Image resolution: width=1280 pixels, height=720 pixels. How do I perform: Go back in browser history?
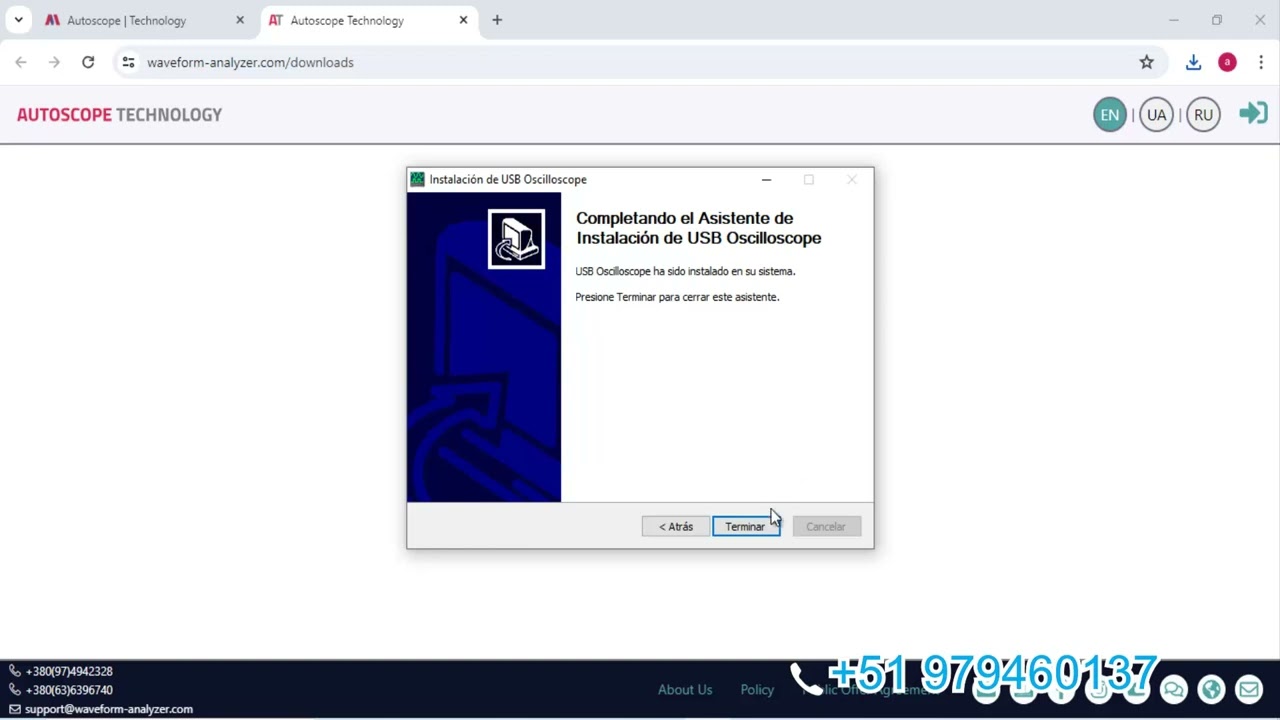click(x=21, y=62)
